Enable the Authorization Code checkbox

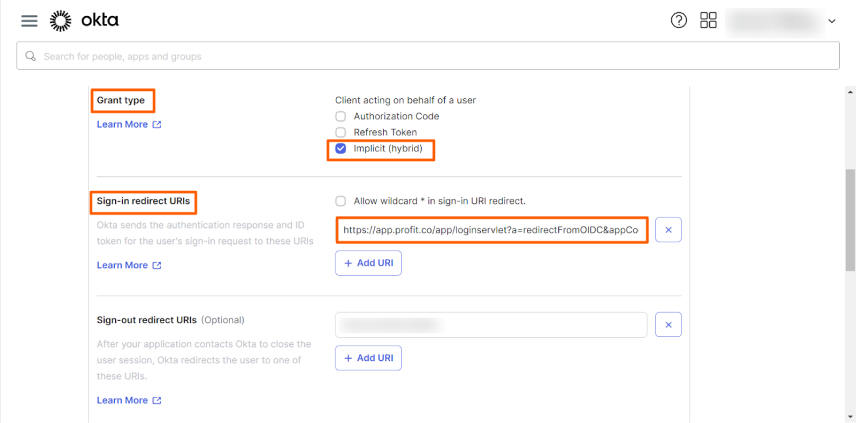(x=341, y=116)
